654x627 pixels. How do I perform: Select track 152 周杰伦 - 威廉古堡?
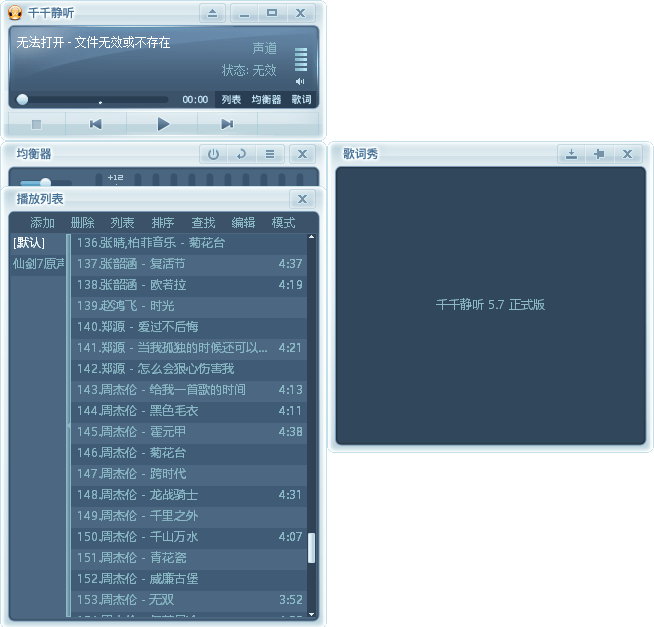[189, 579]
